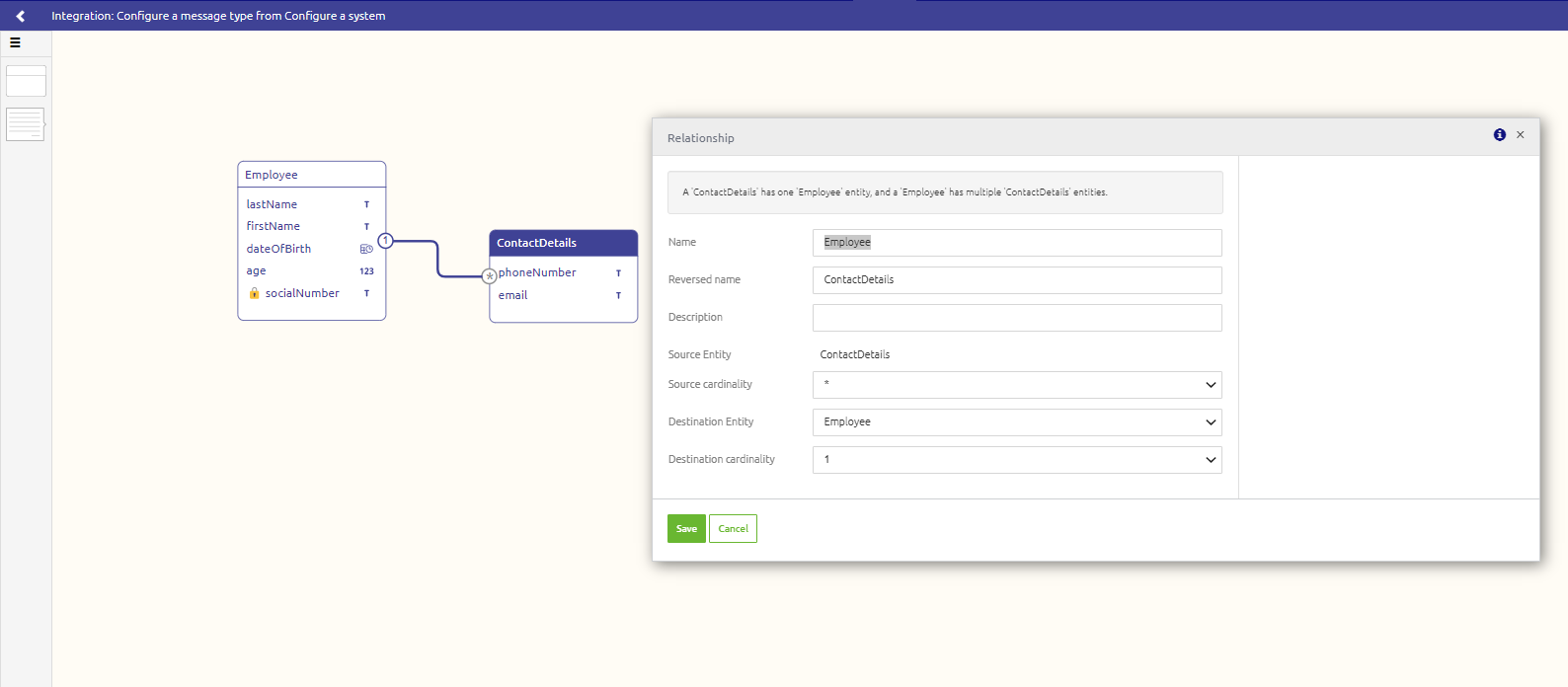Select the ContactDetails entity header
This screenshot has height=687, width=1568.
point(563,243)
